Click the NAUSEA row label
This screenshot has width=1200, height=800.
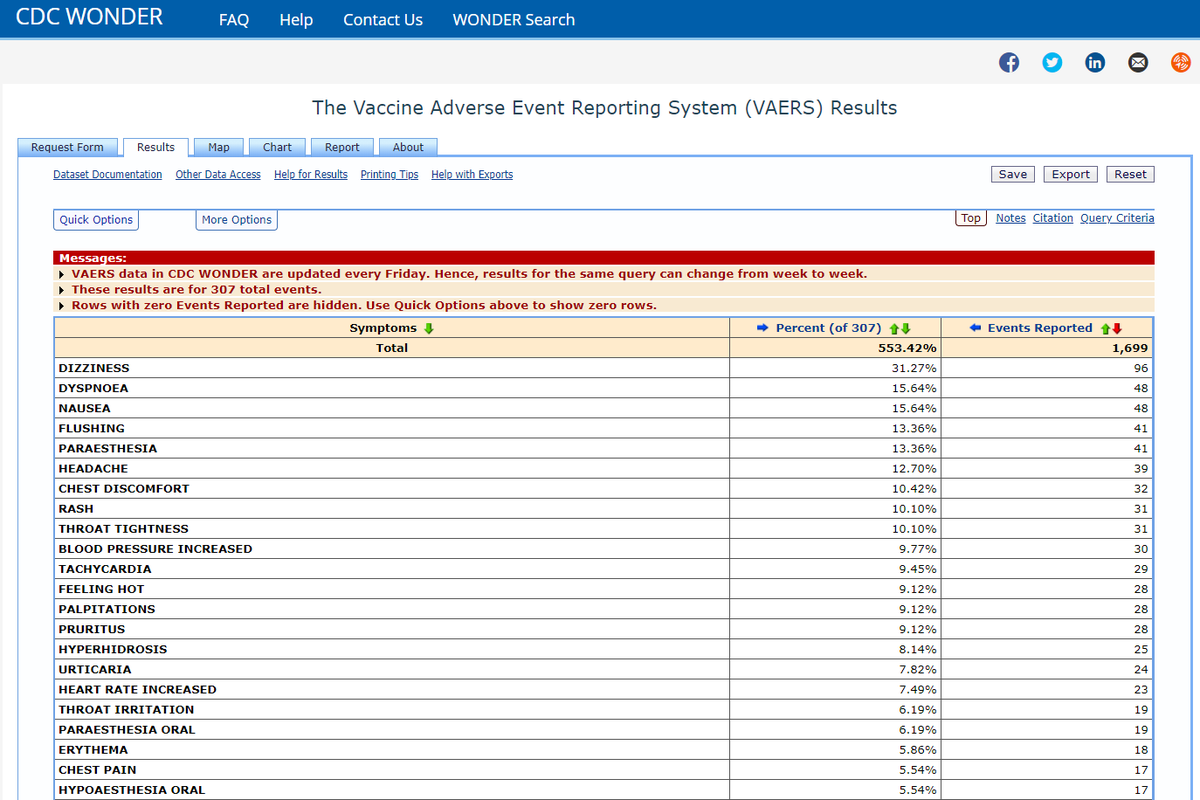tap(85, 408)
